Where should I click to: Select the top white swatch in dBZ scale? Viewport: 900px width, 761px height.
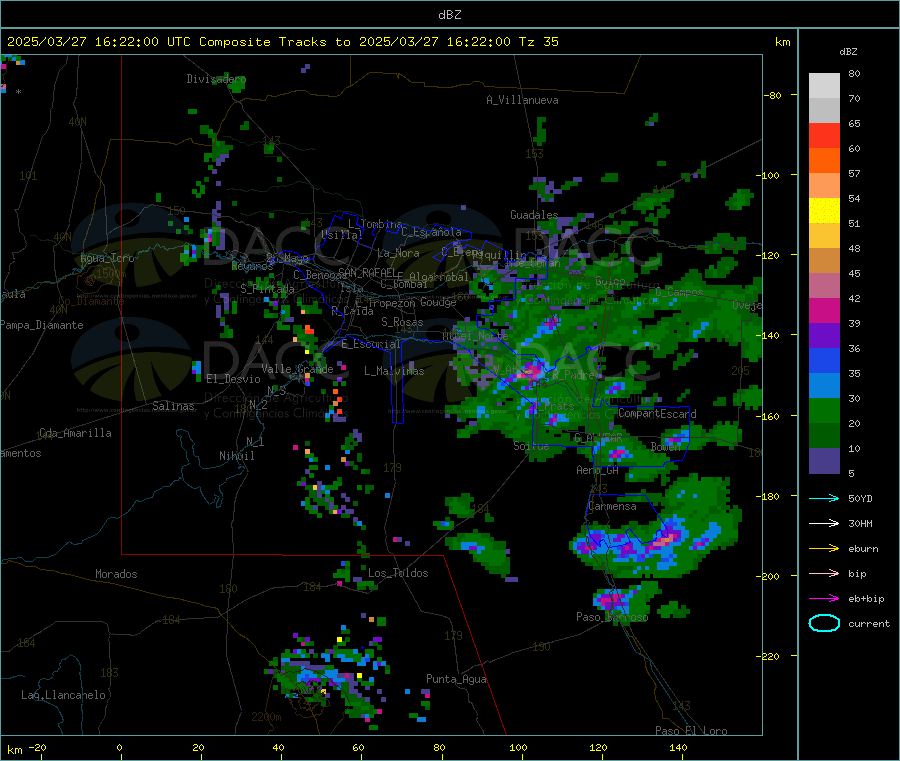824,86
